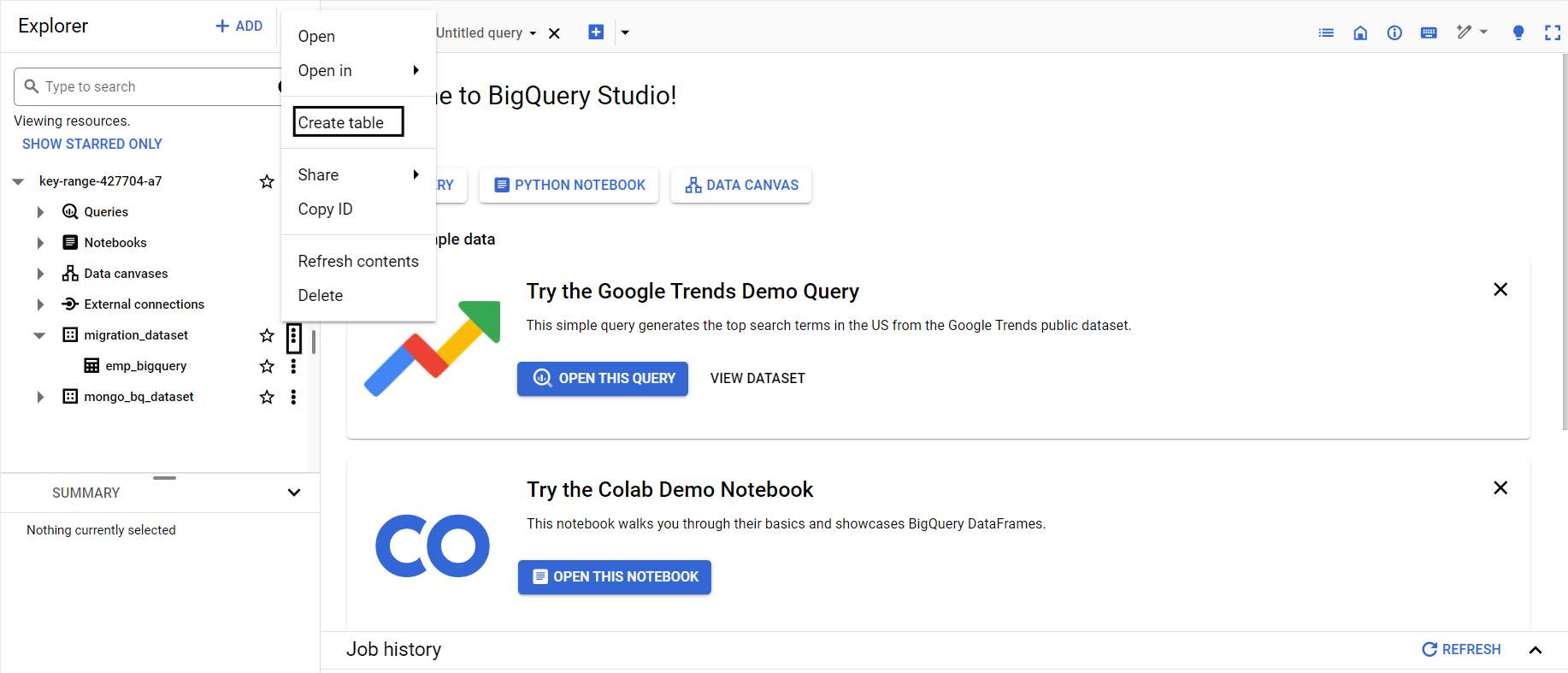This screenshot has width=1568, height=673.
Task: Expand the Data canvases node
Action: [40, 274]
